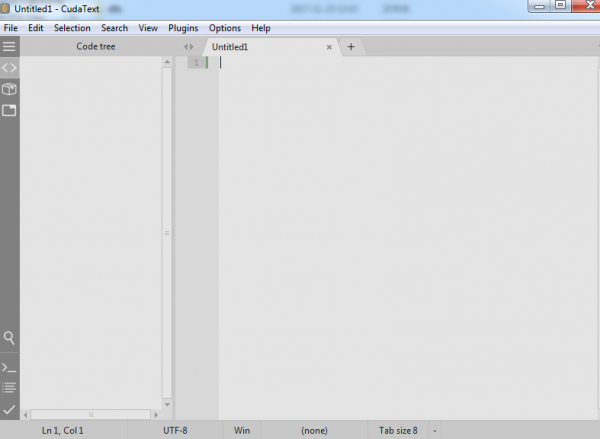Minimize the CudaText window
Viewport: 600px width, 439px height.
pos(540,6)
